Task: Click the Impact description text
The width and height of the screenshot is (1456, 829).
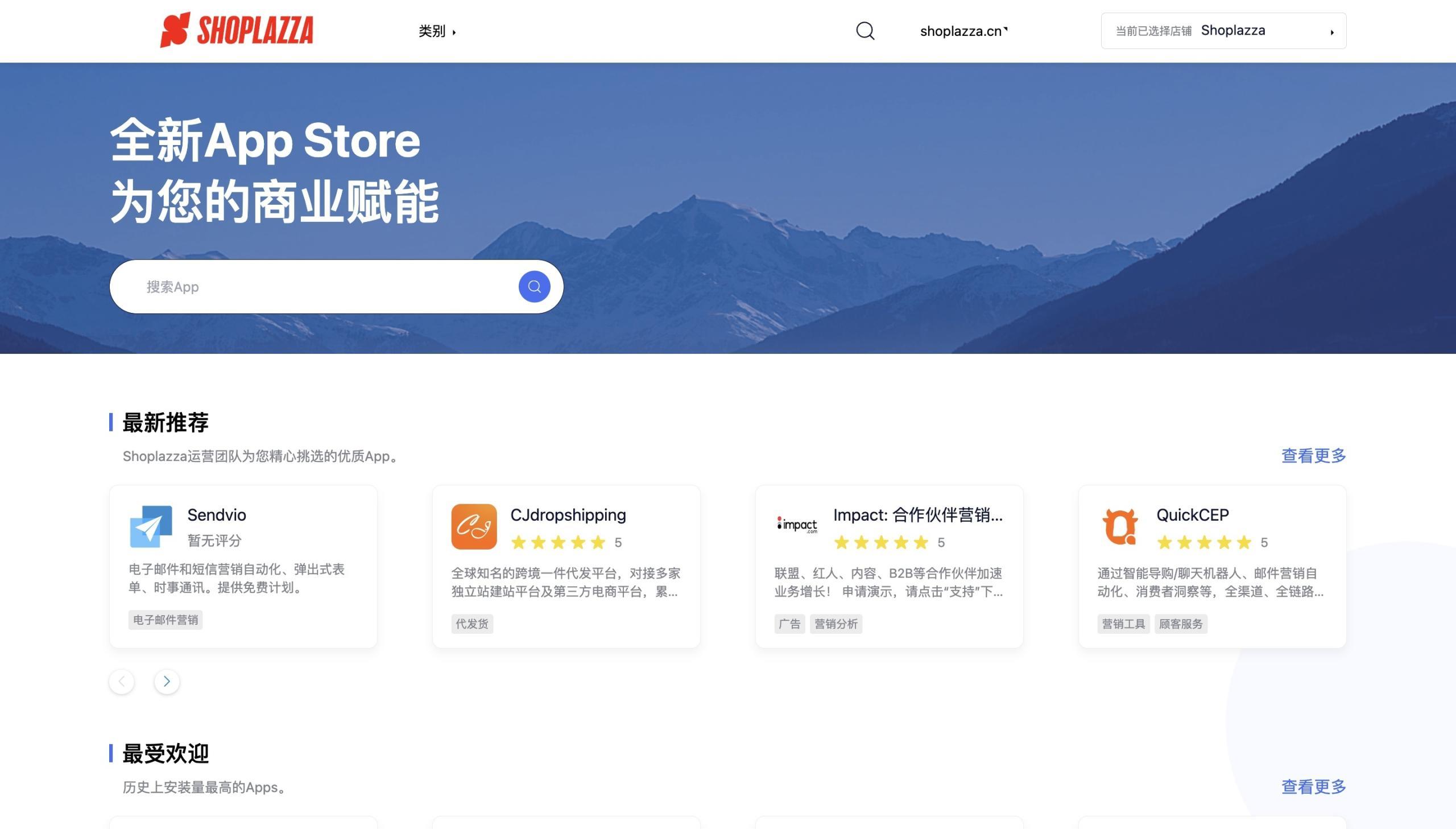Action: point(889,583)
